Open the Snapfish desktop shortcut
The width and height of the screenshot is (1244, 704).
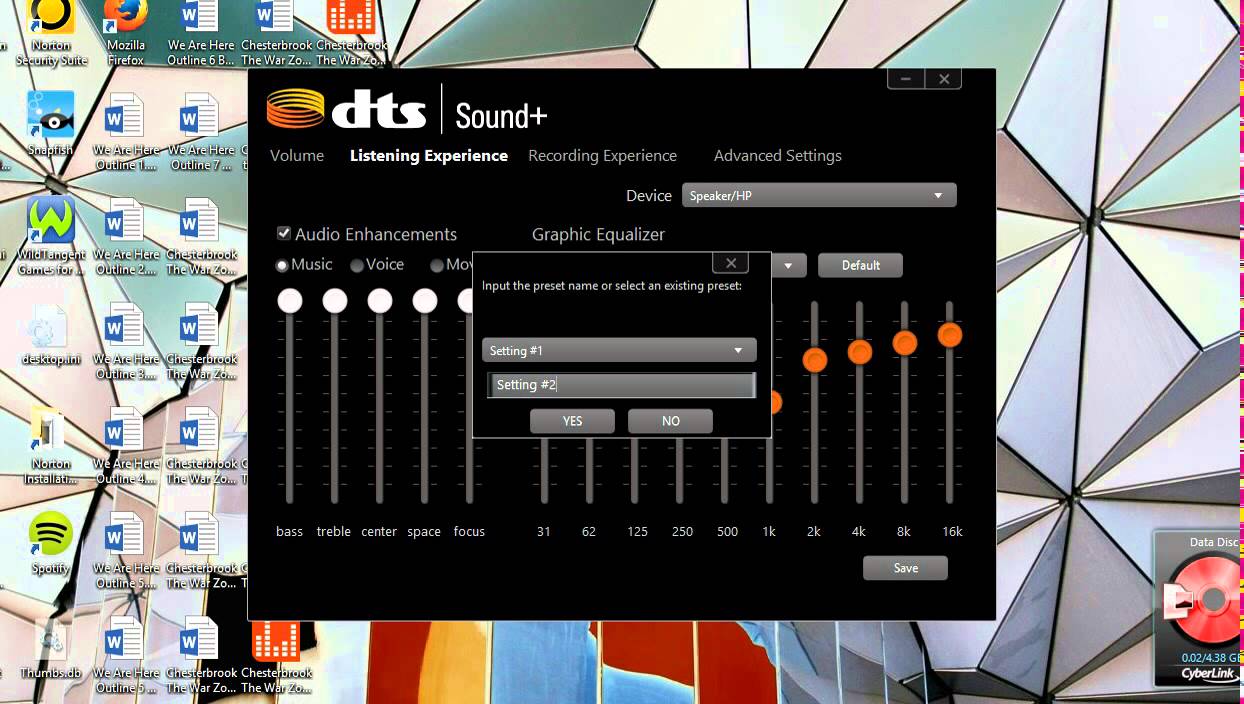(50, 124)
